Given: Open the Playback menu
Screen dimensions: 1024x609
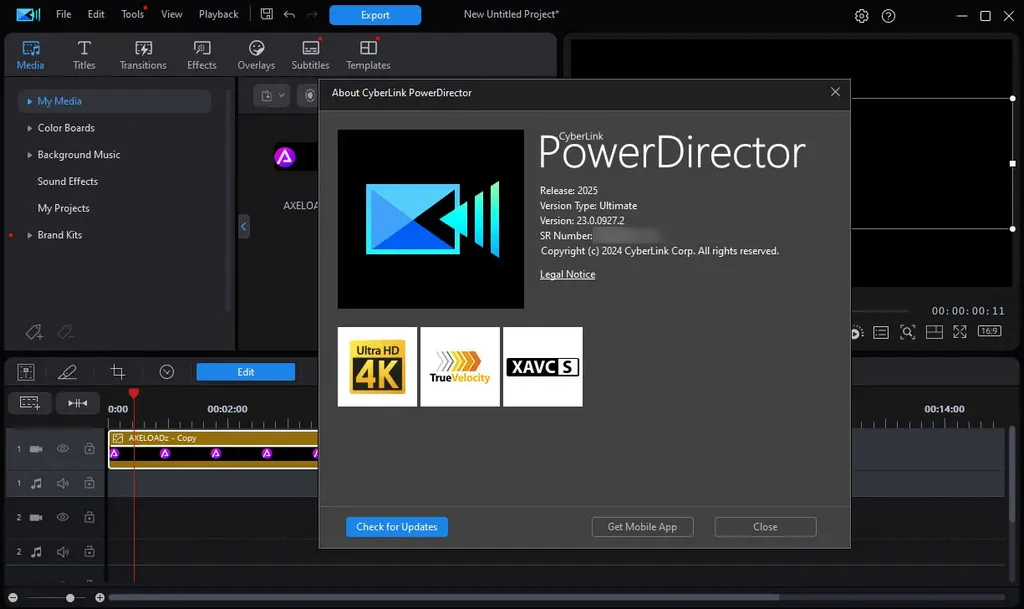Looking at the screenshot, I should coord(219,14).
